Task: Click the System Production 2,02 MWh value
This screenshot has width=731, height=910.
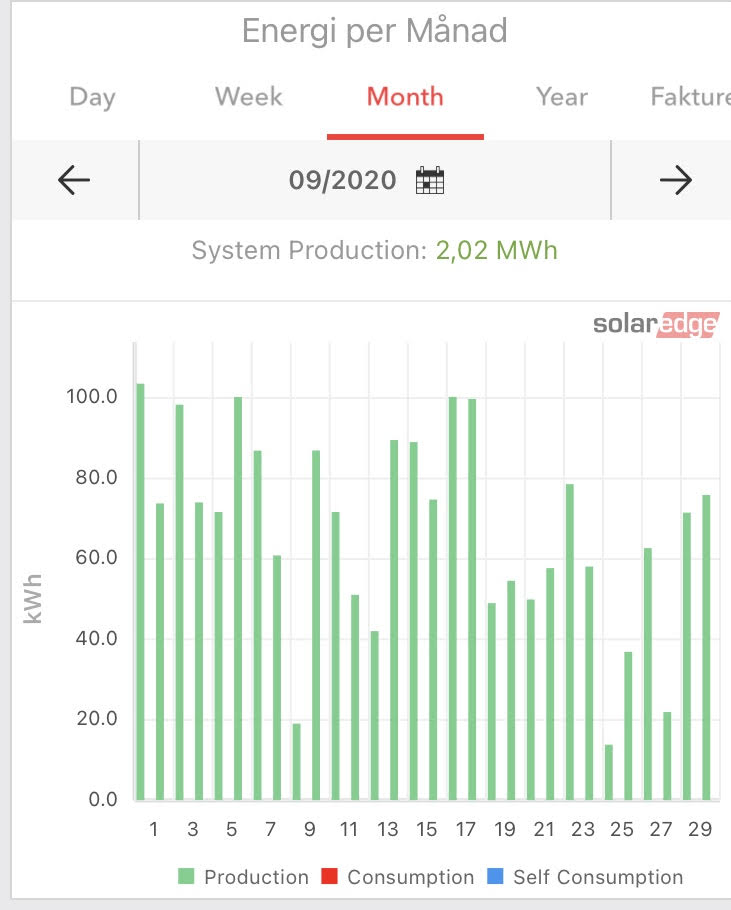Action: (x=496, y=250)
